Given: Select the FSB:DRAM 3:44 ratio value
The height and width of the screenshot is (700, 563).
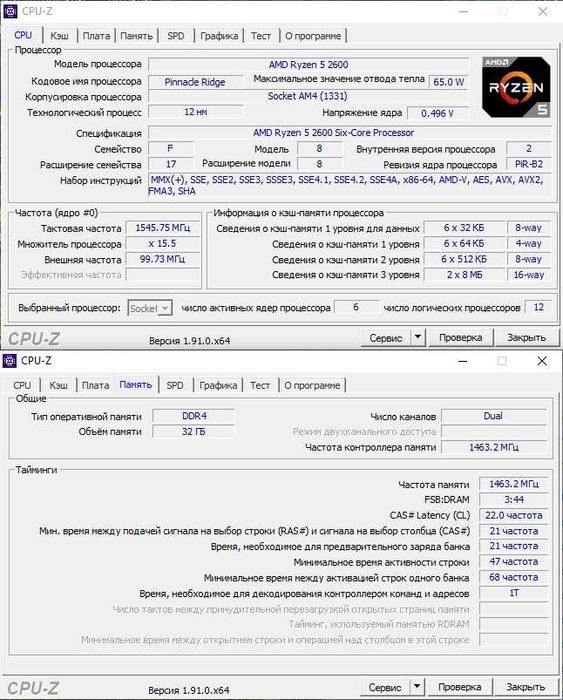Looking at the screenshot, I should click(x=513, y=500).
